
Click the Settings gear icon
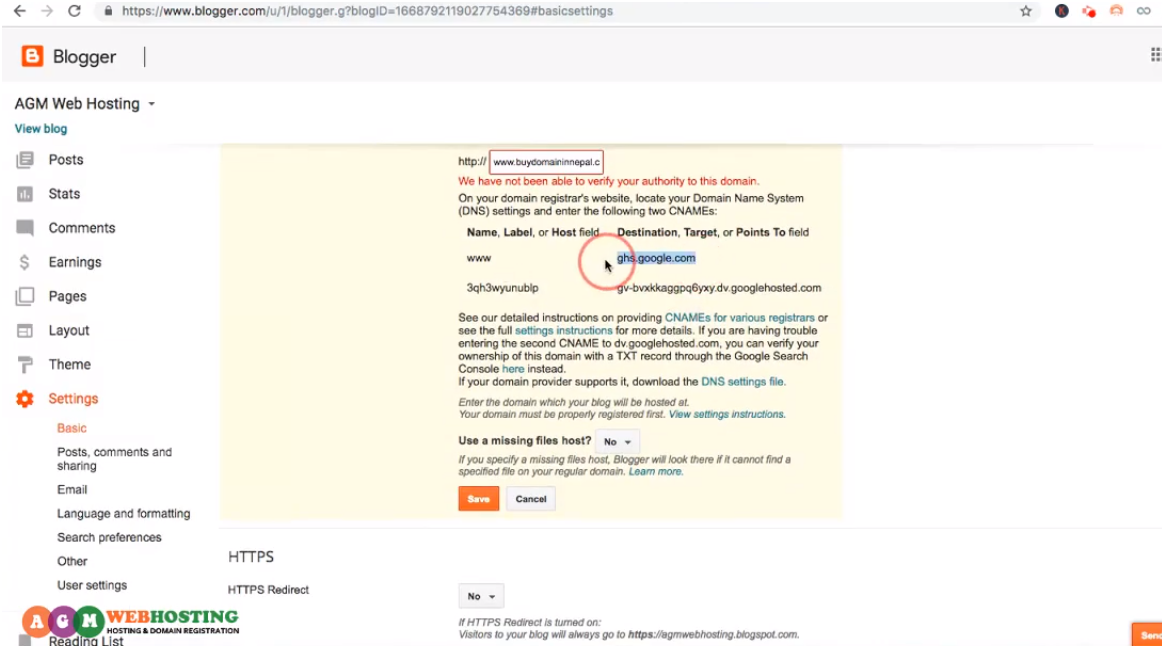pos(24,398)
